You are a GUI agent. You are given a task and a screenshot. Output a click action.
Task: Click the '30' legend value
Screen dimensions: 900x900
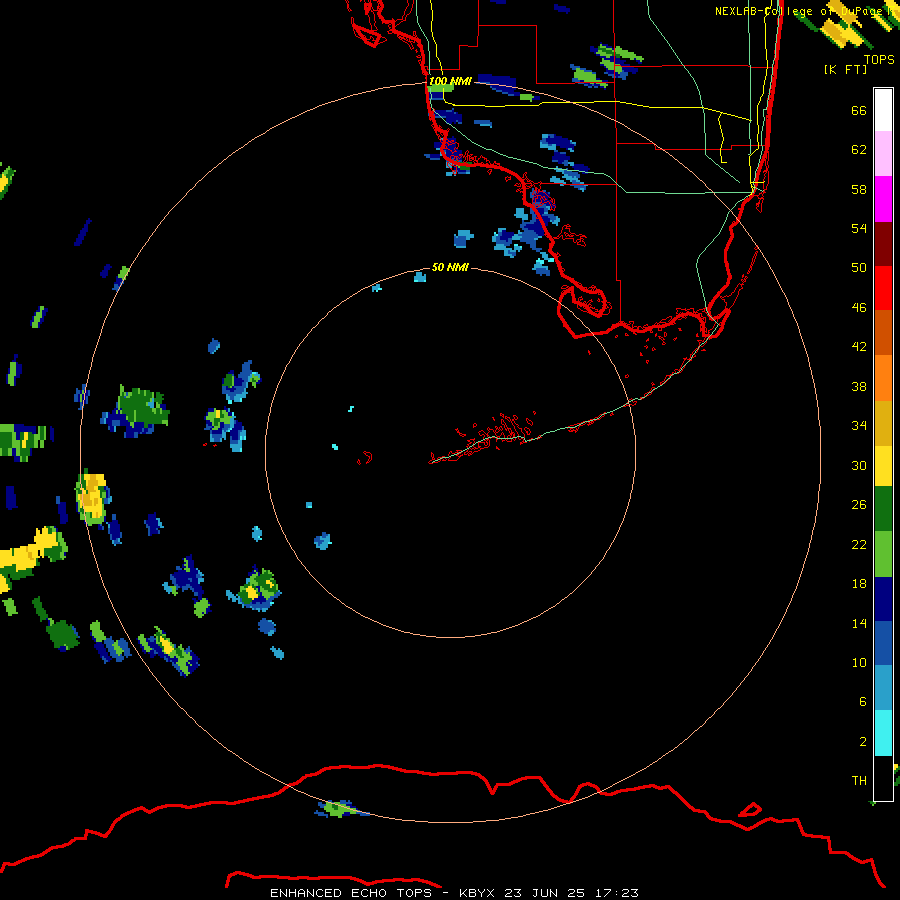(x=859, y=465)
